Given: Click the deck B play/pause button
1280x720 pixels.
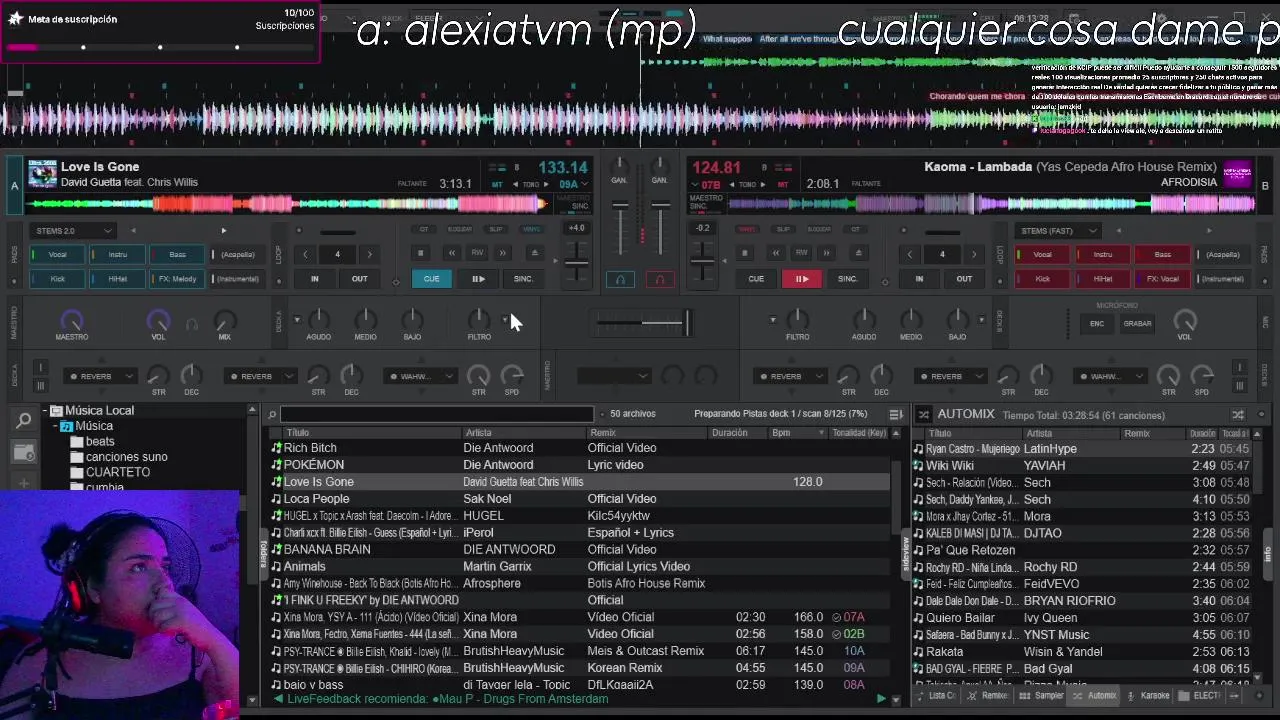Looking at the screenshot, I should (x=801, y=279).
